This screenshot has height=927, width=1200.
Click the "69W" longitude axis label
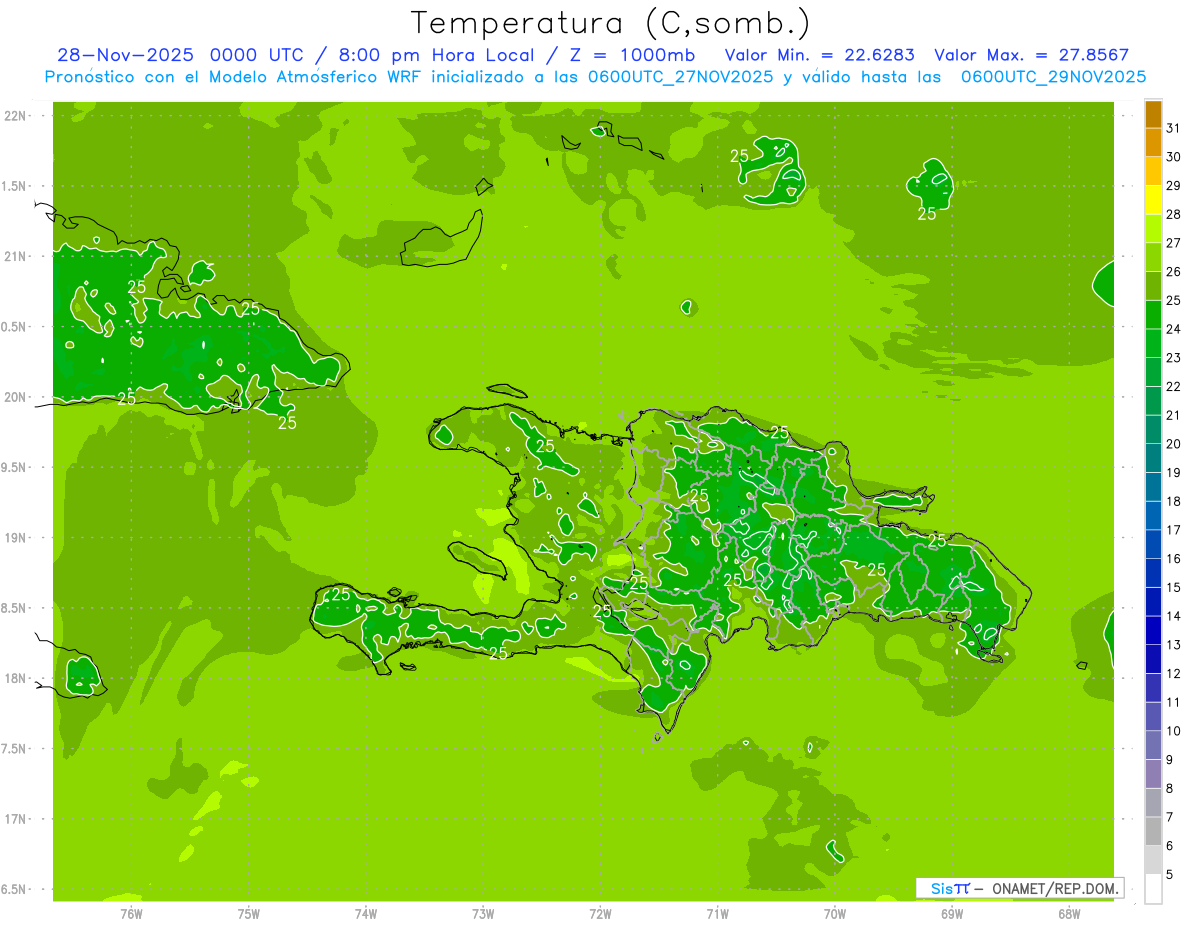pos(952,913)
